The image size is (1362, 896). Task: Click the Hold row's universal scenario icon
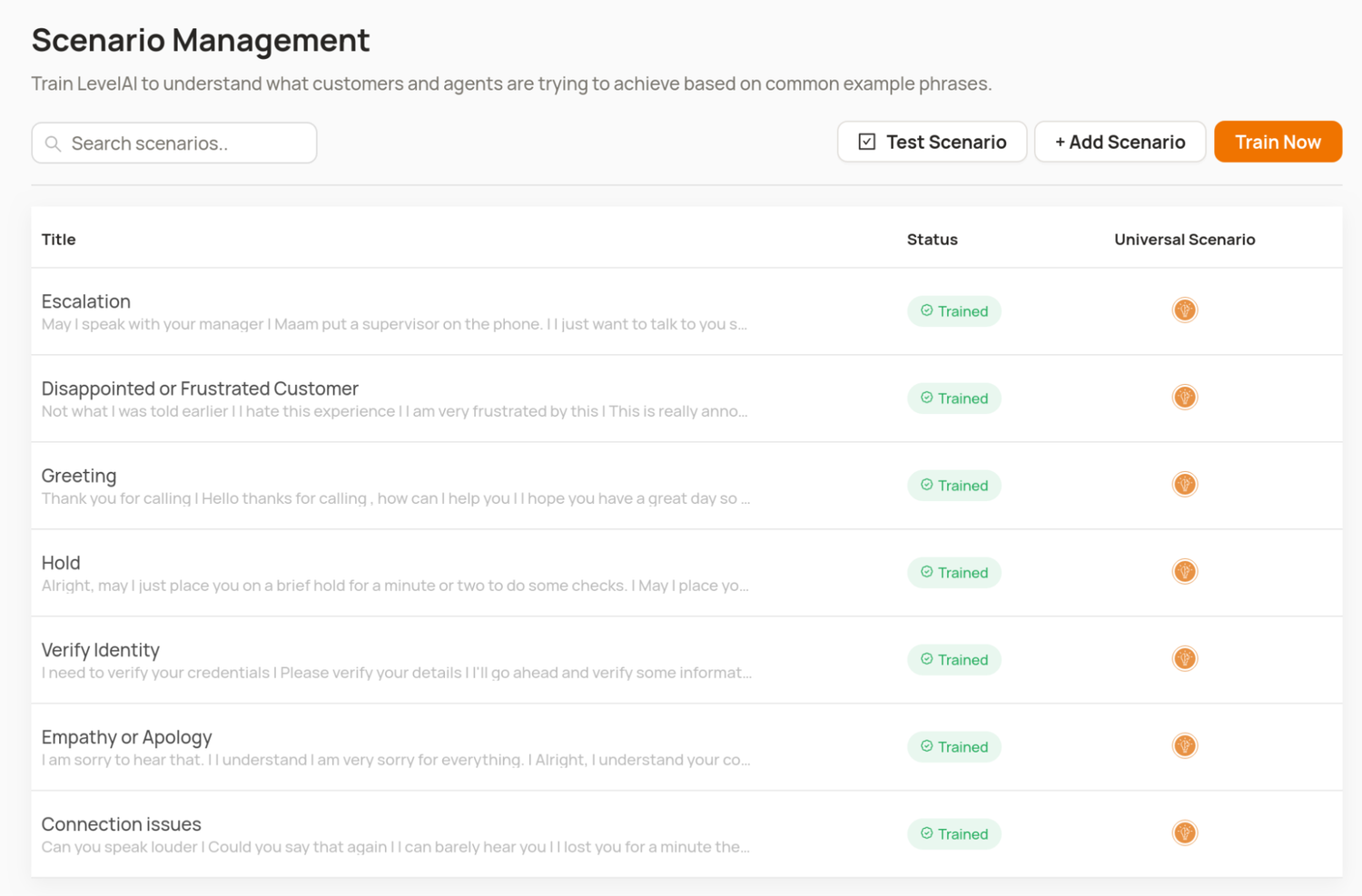click(x=1184, y=572)
